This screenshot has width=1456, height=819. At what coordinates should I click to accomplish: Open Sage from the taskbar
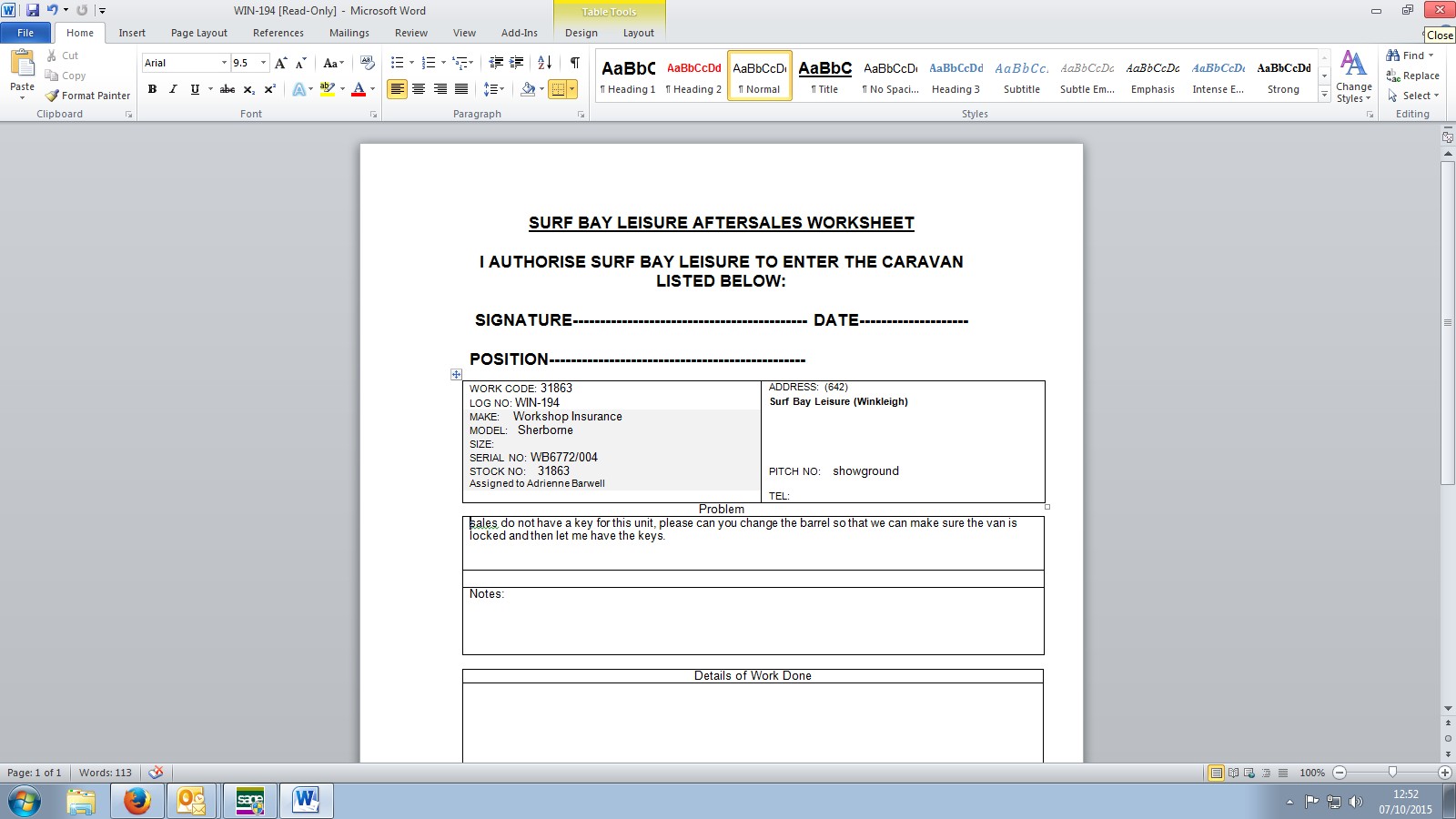pyautogui.click(x=249, y=801)
